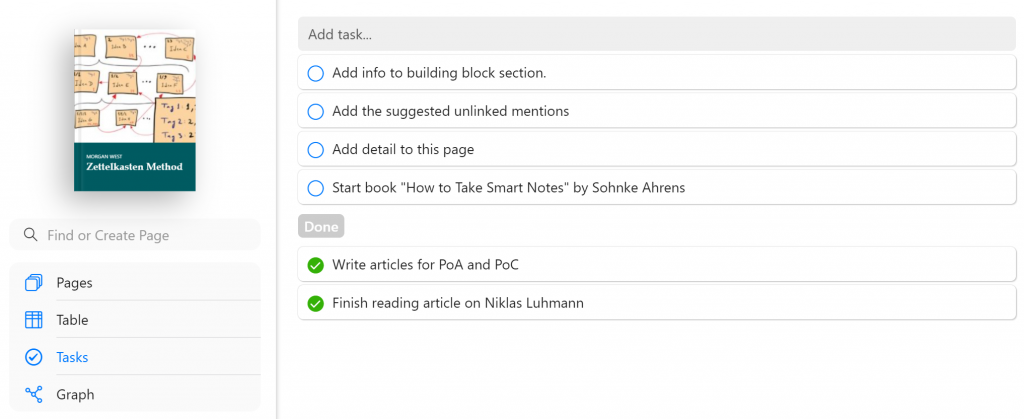Open the "Add detail to this page" task text
The image size is (1024, 419).
(x=403, y=150)
